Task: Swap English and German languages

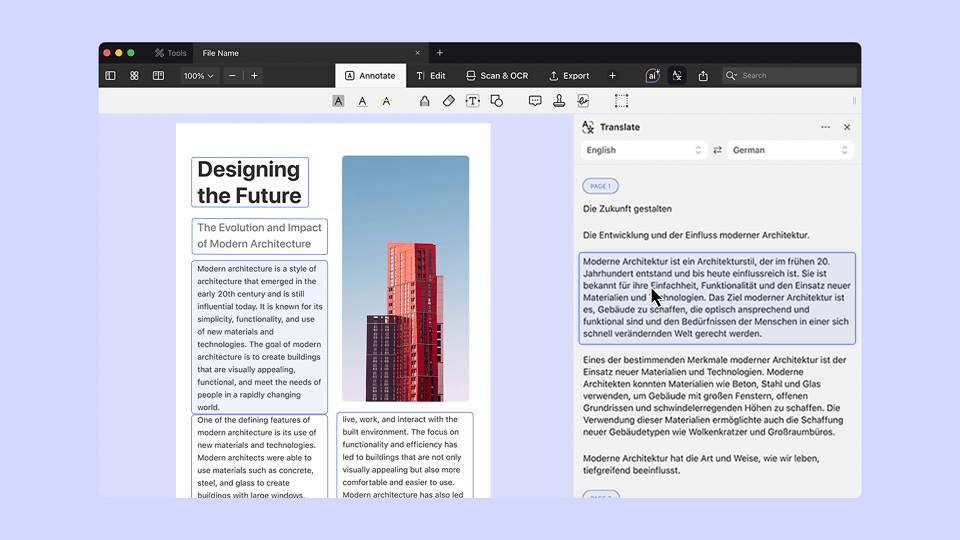Action: 717,150
